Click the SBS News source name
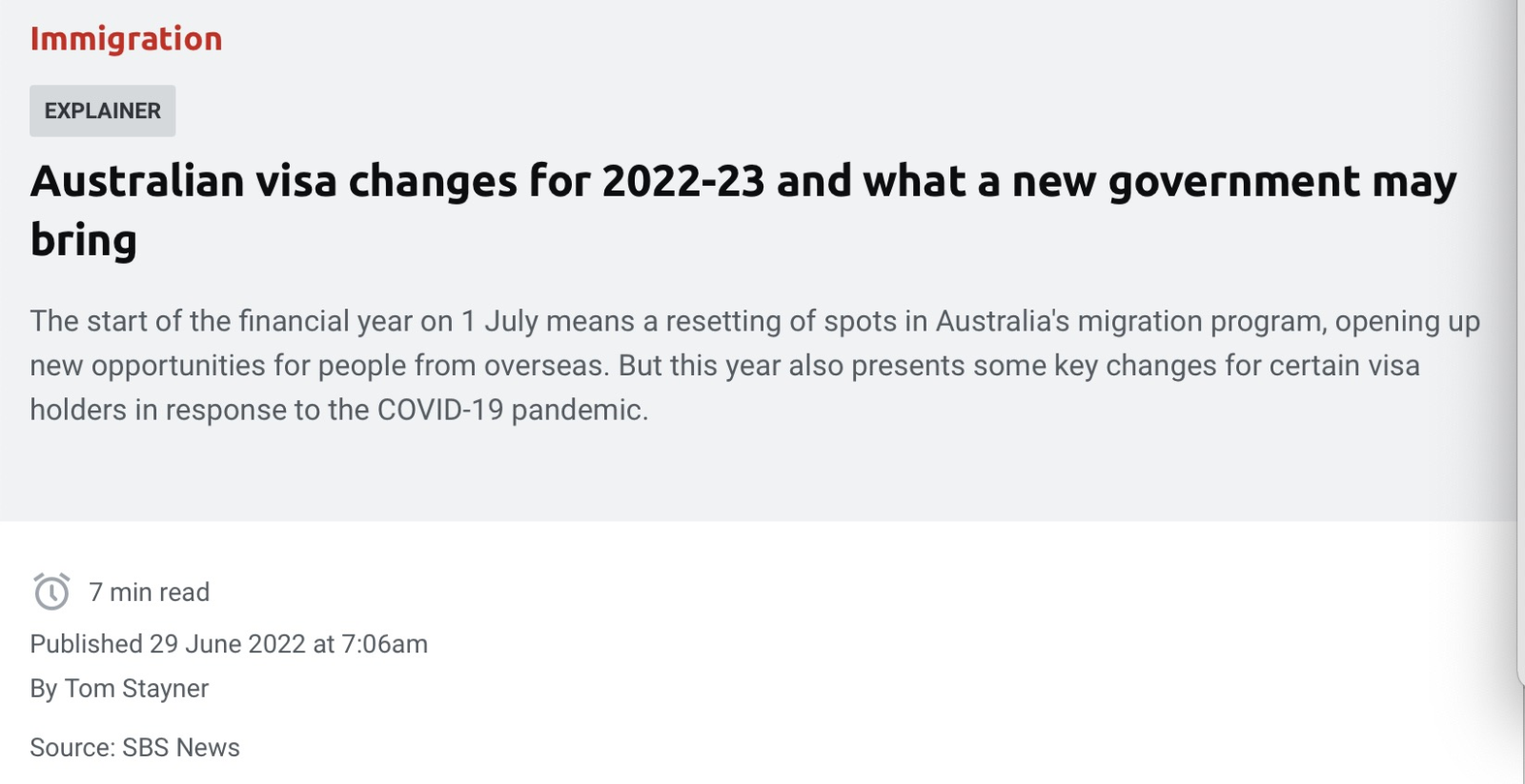1525x784 pixels. [x=181, y=748]
